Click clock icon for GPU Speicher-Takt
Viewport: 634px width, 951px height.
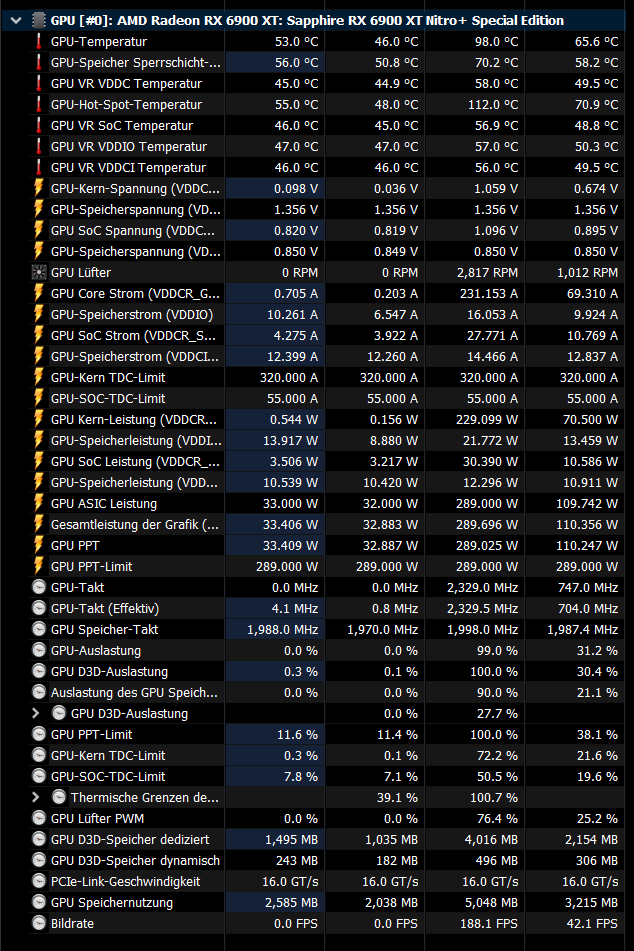tap(39, 630)
